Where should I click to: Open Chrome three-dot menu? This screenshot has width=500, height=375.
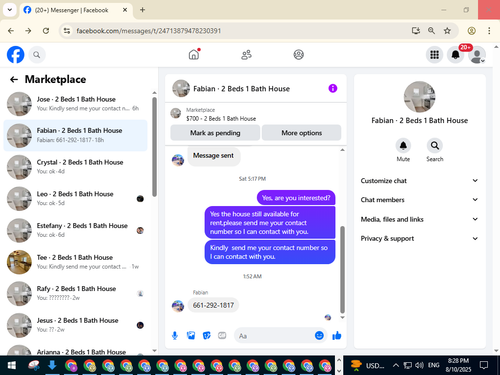pos(489,31)
